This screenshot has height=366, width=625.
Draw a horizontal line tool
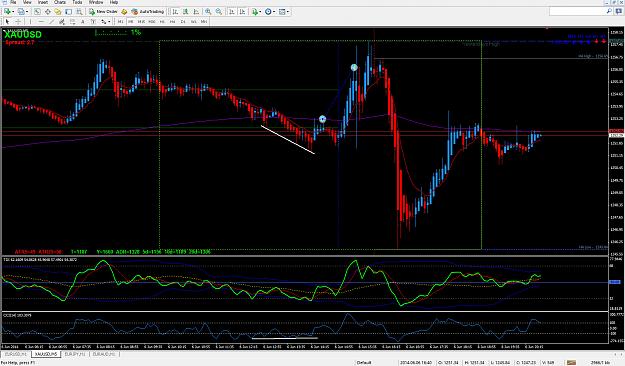point(41,21)
